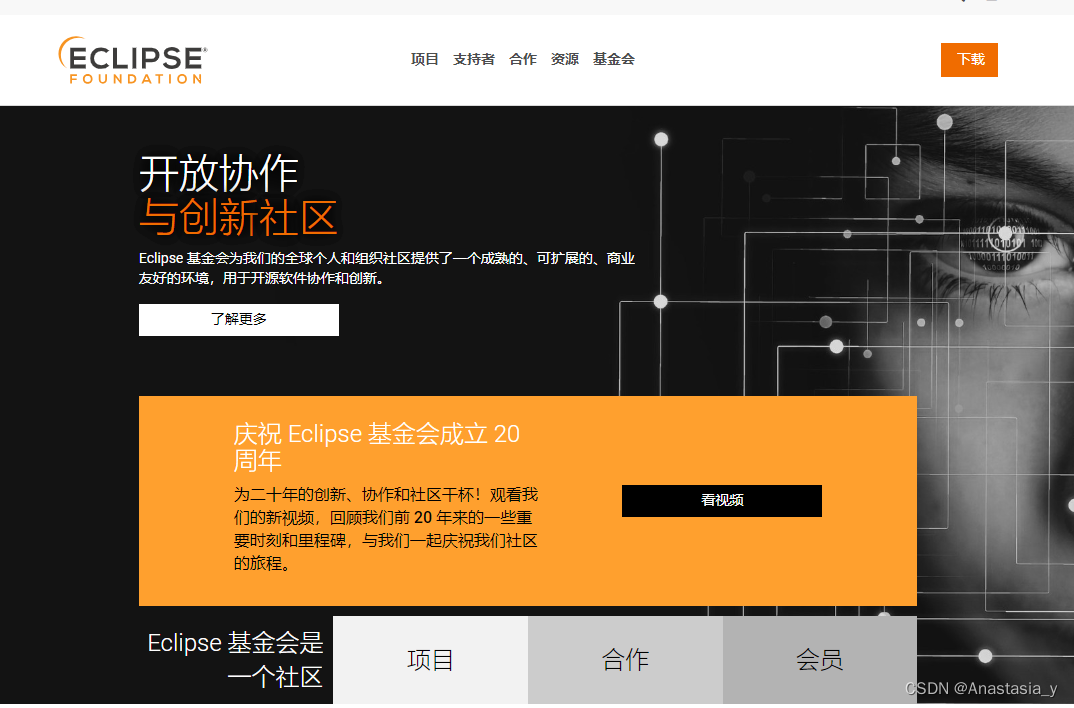Select the 会员 tab at the bottom
Viewport: 1074px width, 708px height.
pyautogui.click(x=820, y=660)
